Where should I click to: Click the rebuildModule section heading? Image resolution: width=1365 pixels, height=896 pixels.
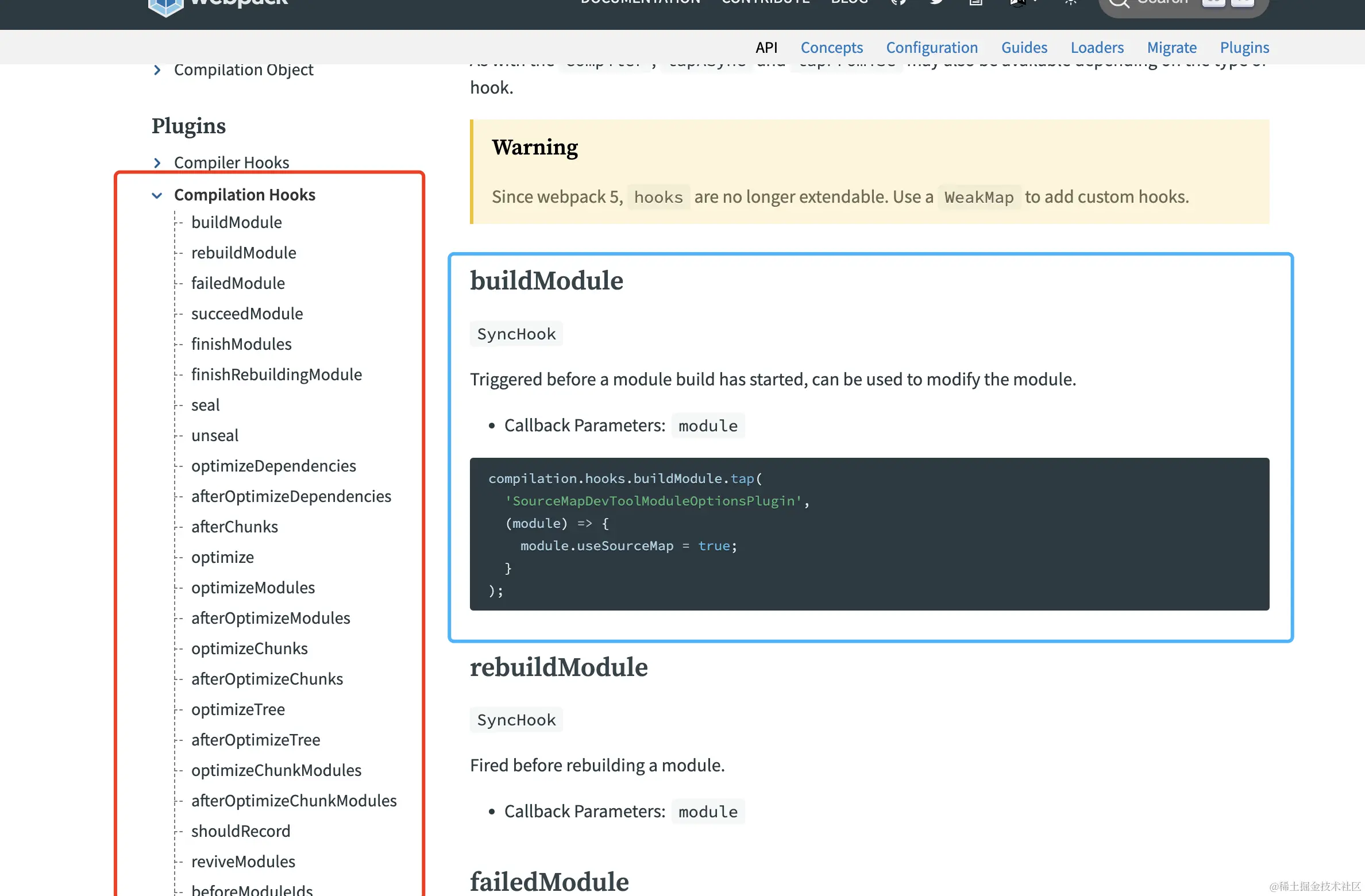coord(558,667)
